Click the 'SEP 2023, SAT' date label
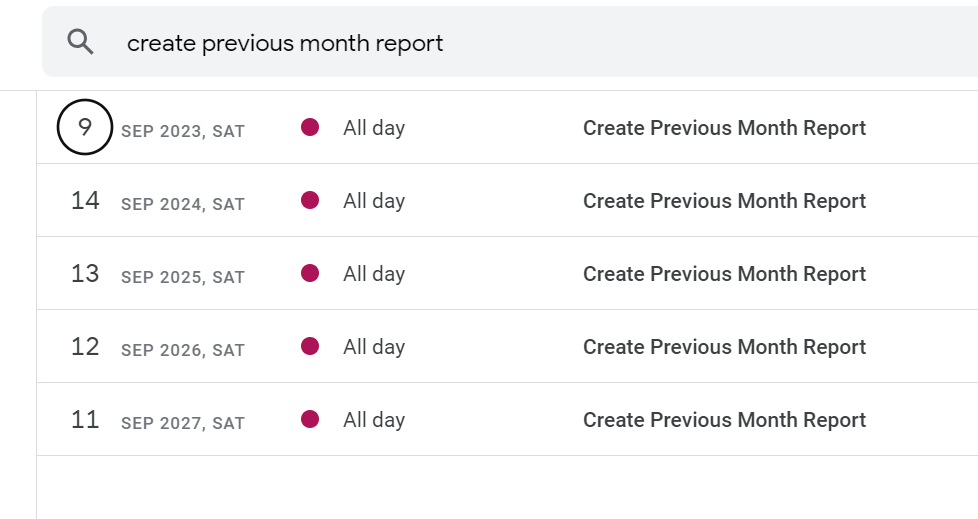The width and height of the screenshot is (978, 519). coord(182,131)
